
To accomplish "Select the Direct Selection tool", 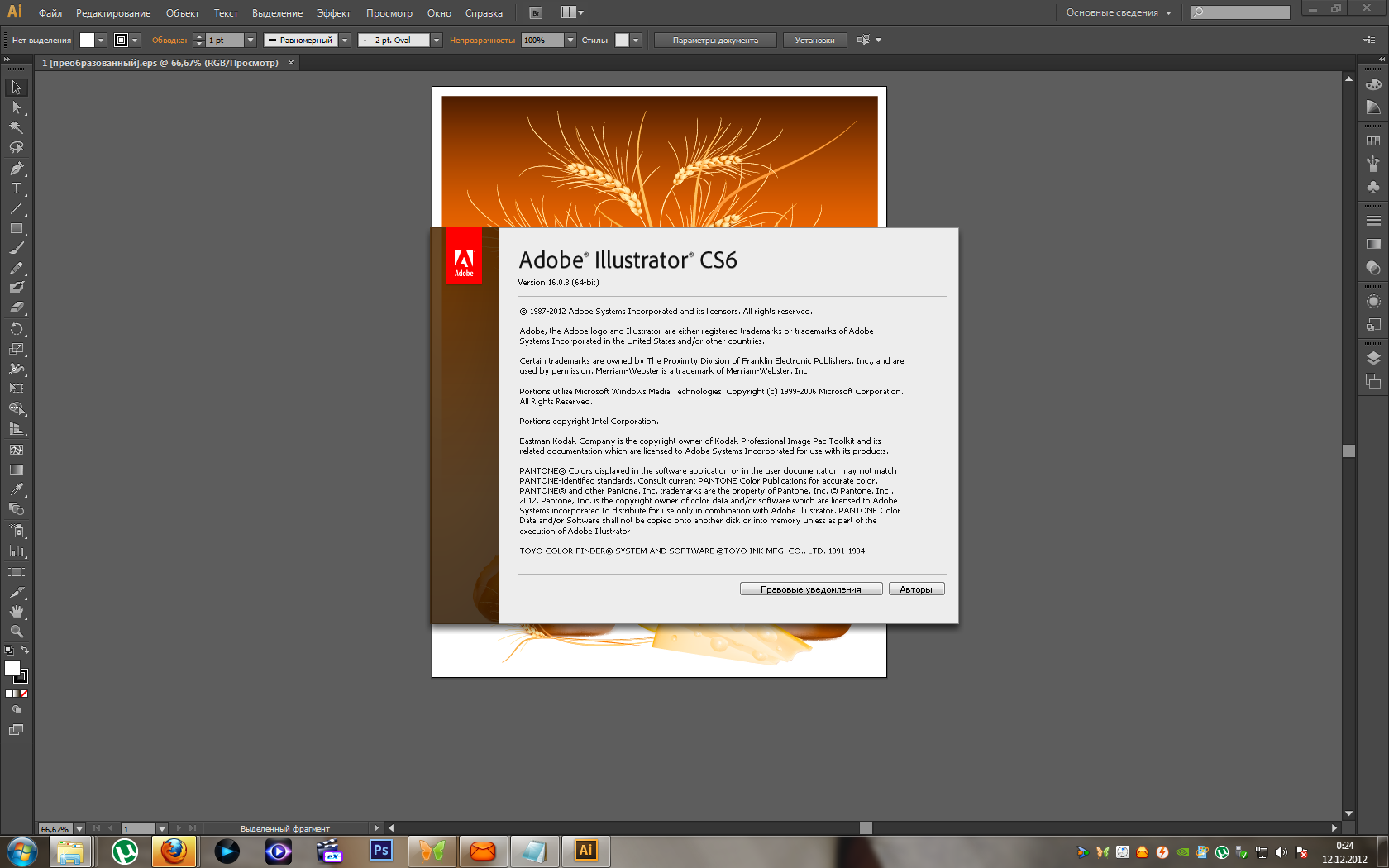I will point(16,107).
